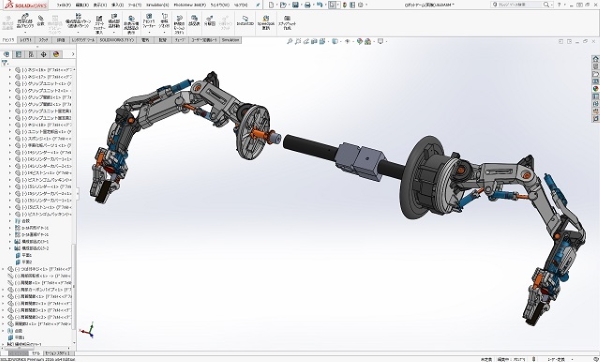Click the Help question mark button
Screen dimensions: 600x362
(x=559, y=5)
